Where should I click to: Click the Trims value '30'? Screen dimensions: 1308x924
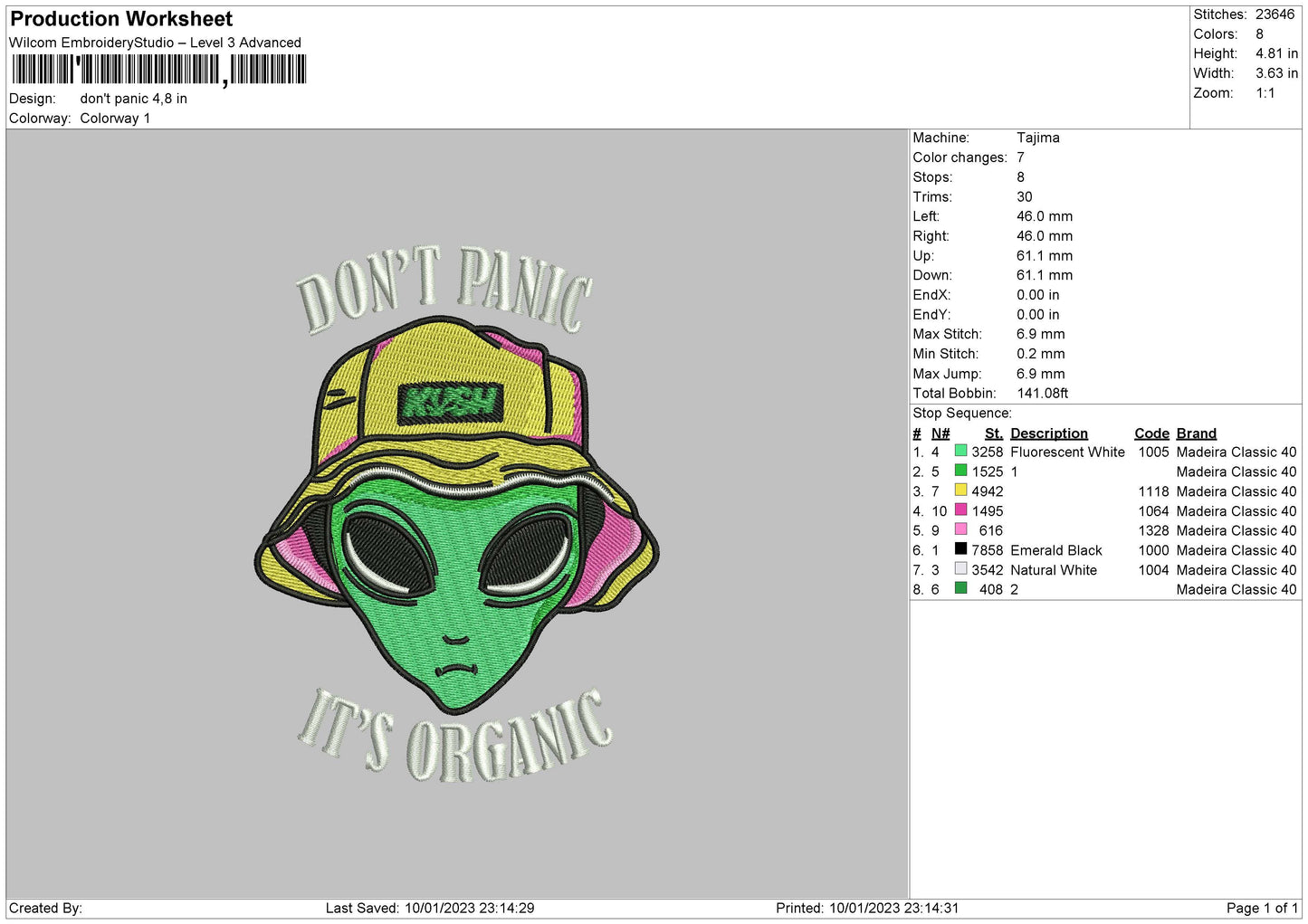(1024, 196)
